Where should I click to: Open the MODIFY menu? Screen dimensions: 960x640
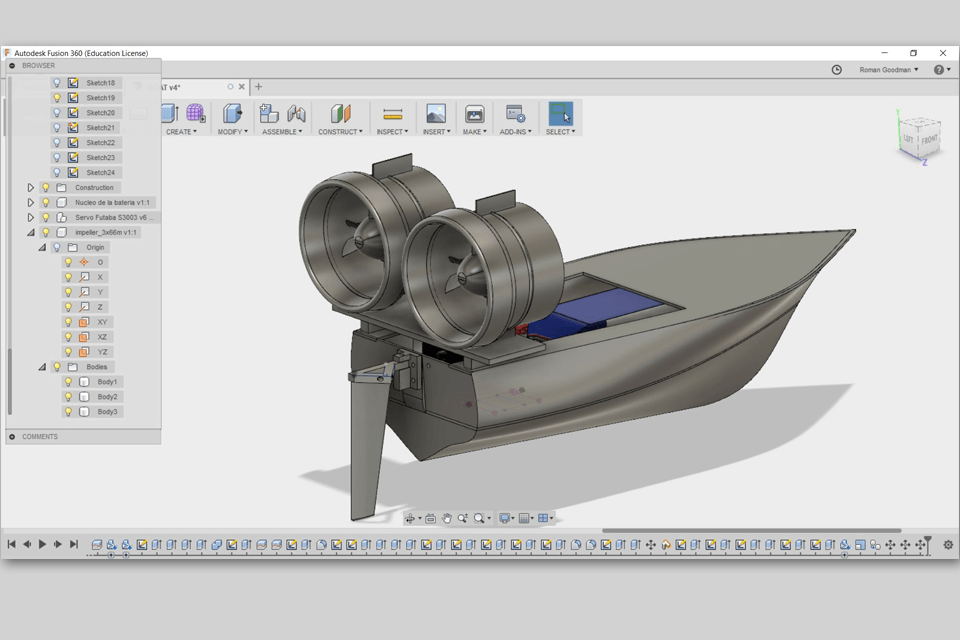[x=232, y=132]
